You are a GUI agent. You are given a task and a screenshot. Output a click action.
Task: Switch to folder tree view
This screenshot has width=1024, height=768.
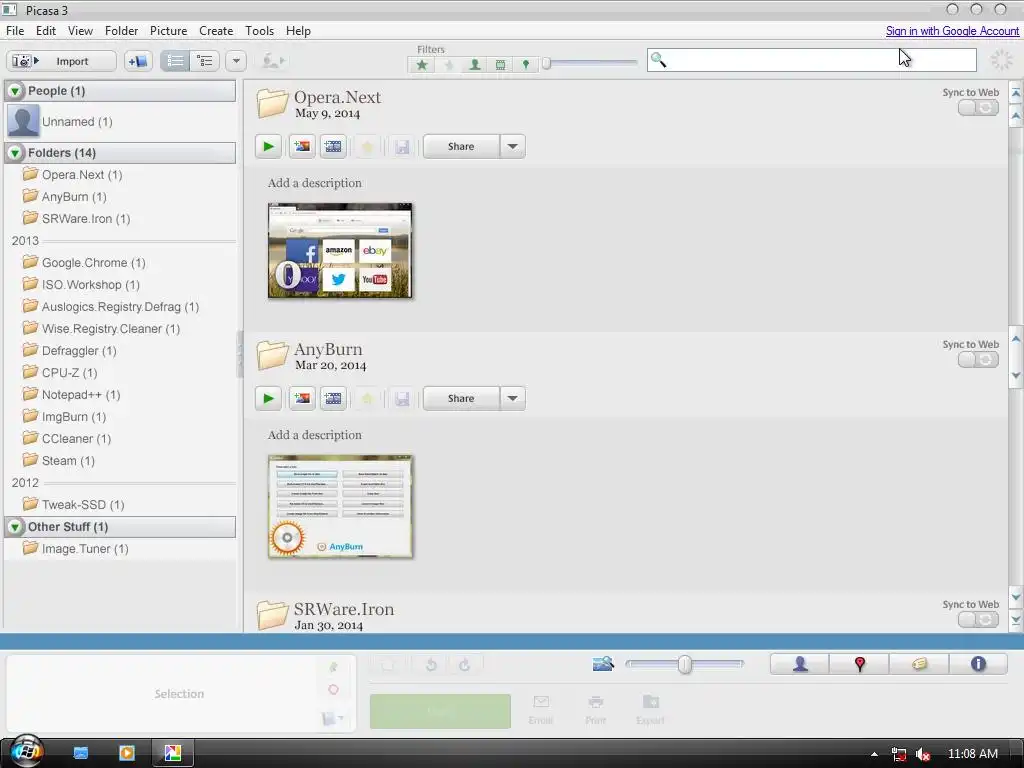pos(205,61)
